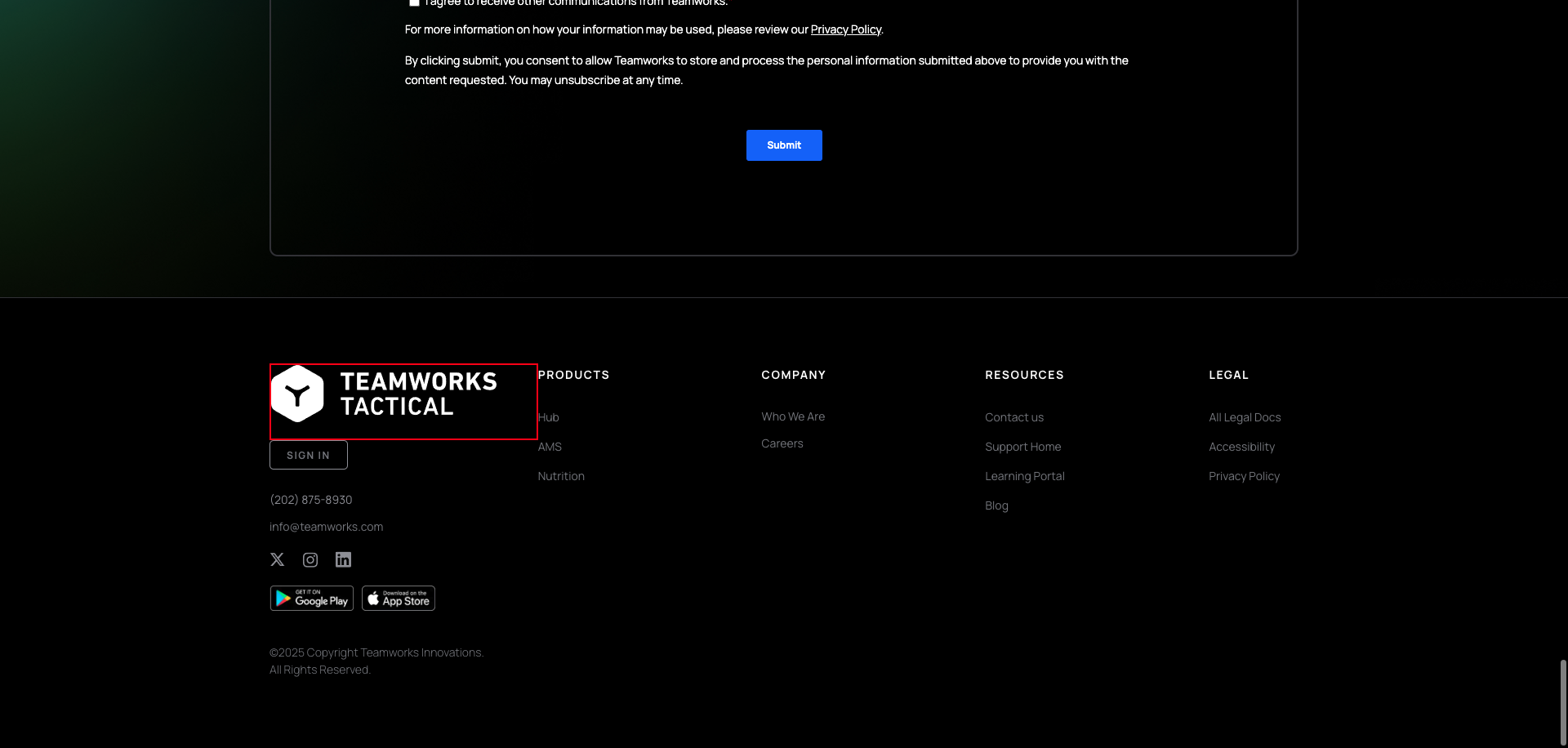
Task: Click the Get it on Google Play badge
Action: pos(311,598)
